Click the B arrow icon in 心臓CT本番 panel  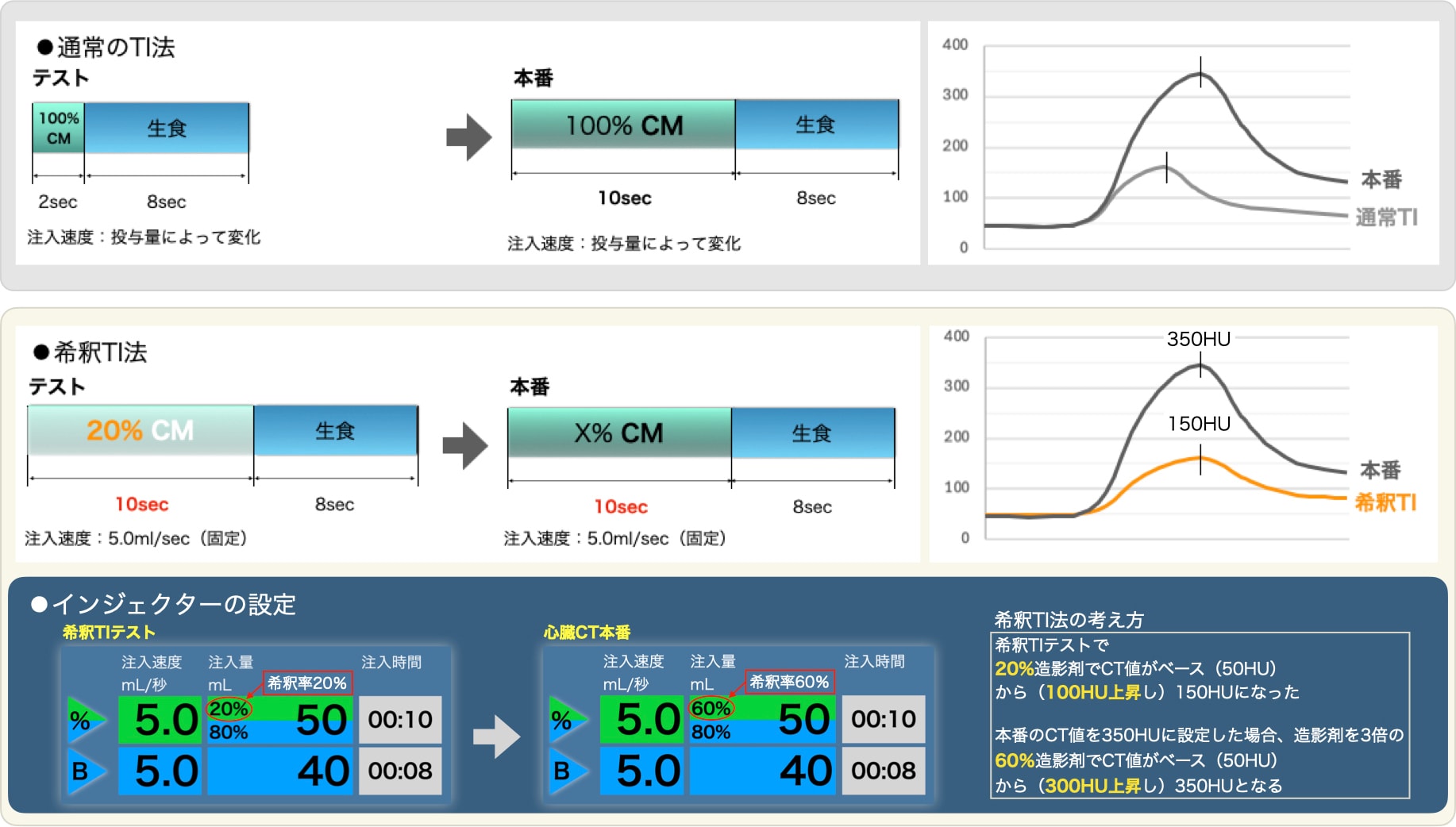[566, 771]
